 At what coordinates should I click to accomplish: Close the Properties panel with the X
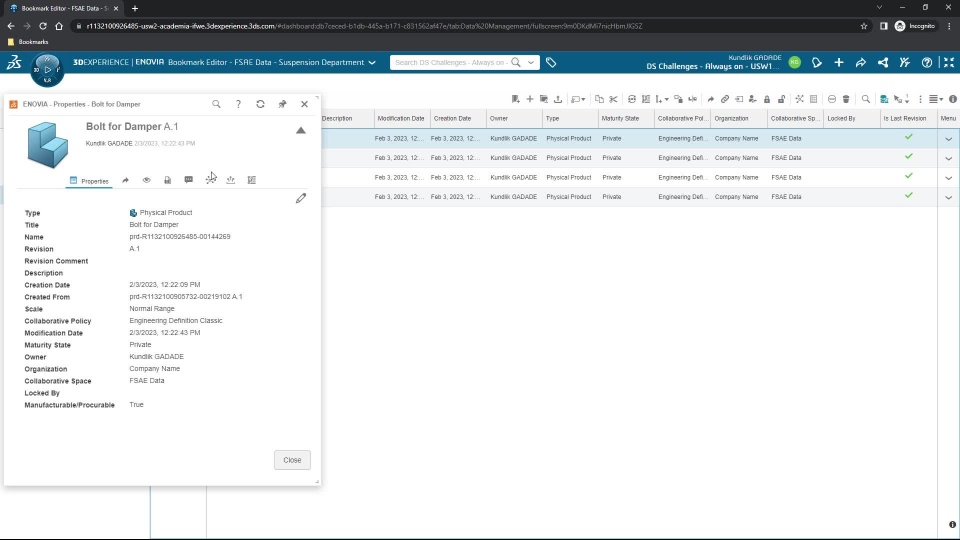(x=304, y=104)
